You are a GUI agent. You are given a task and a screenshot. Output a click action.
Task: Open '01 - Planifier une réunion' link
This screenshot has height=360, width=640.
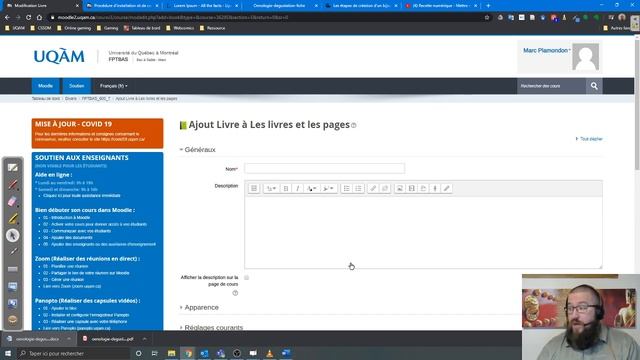coord(65,266)
